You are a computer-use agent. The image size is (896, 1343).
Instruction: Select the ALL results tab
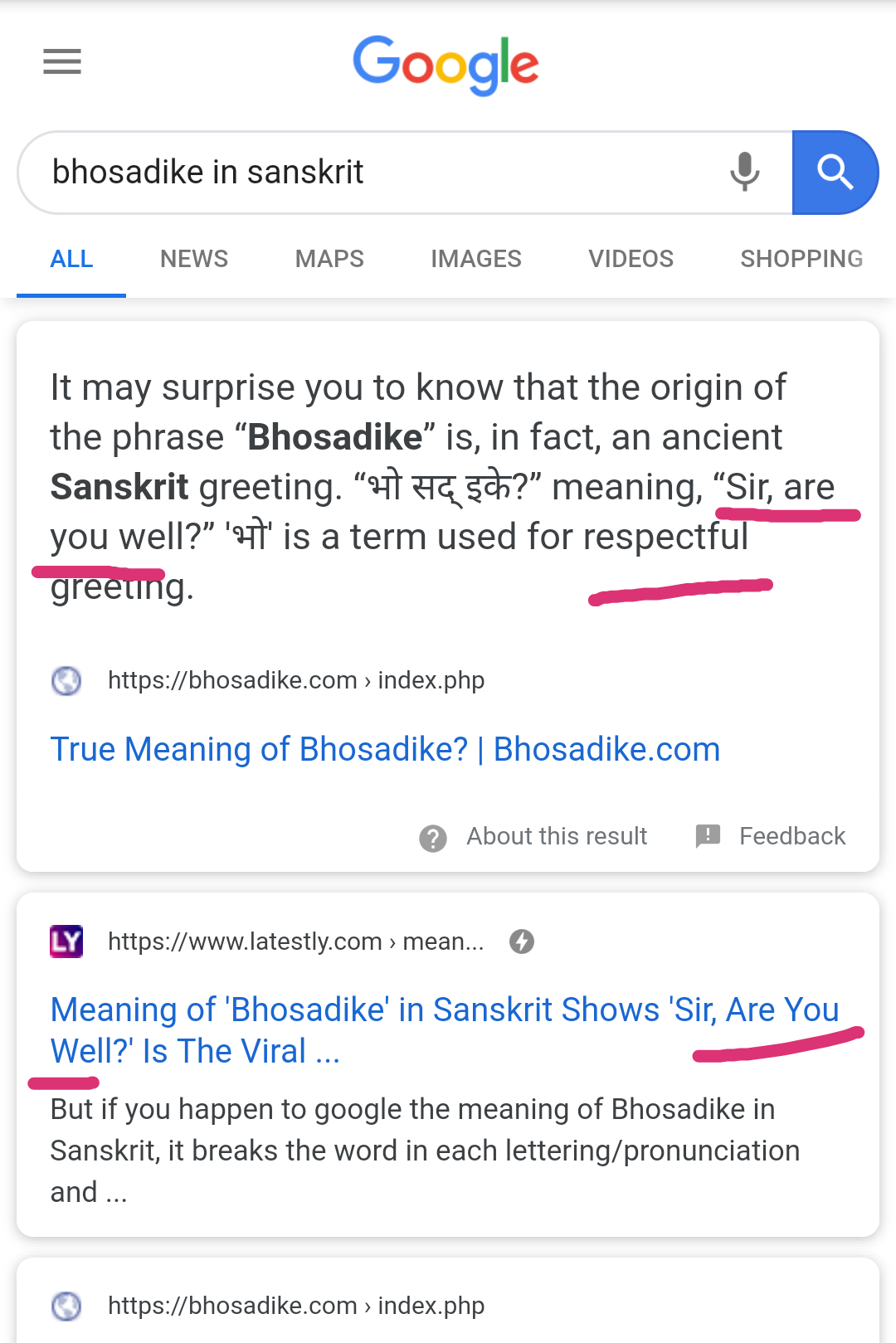(71, 259)
